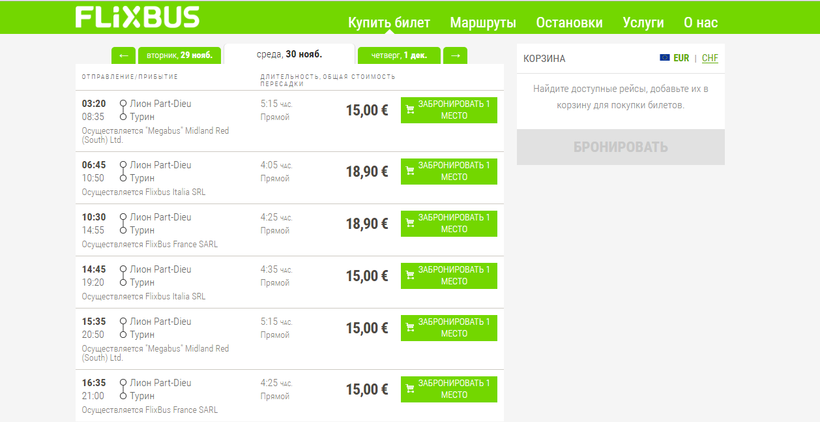
Task: Click cart icon on 10:30 trip
Action: [410, 223]
